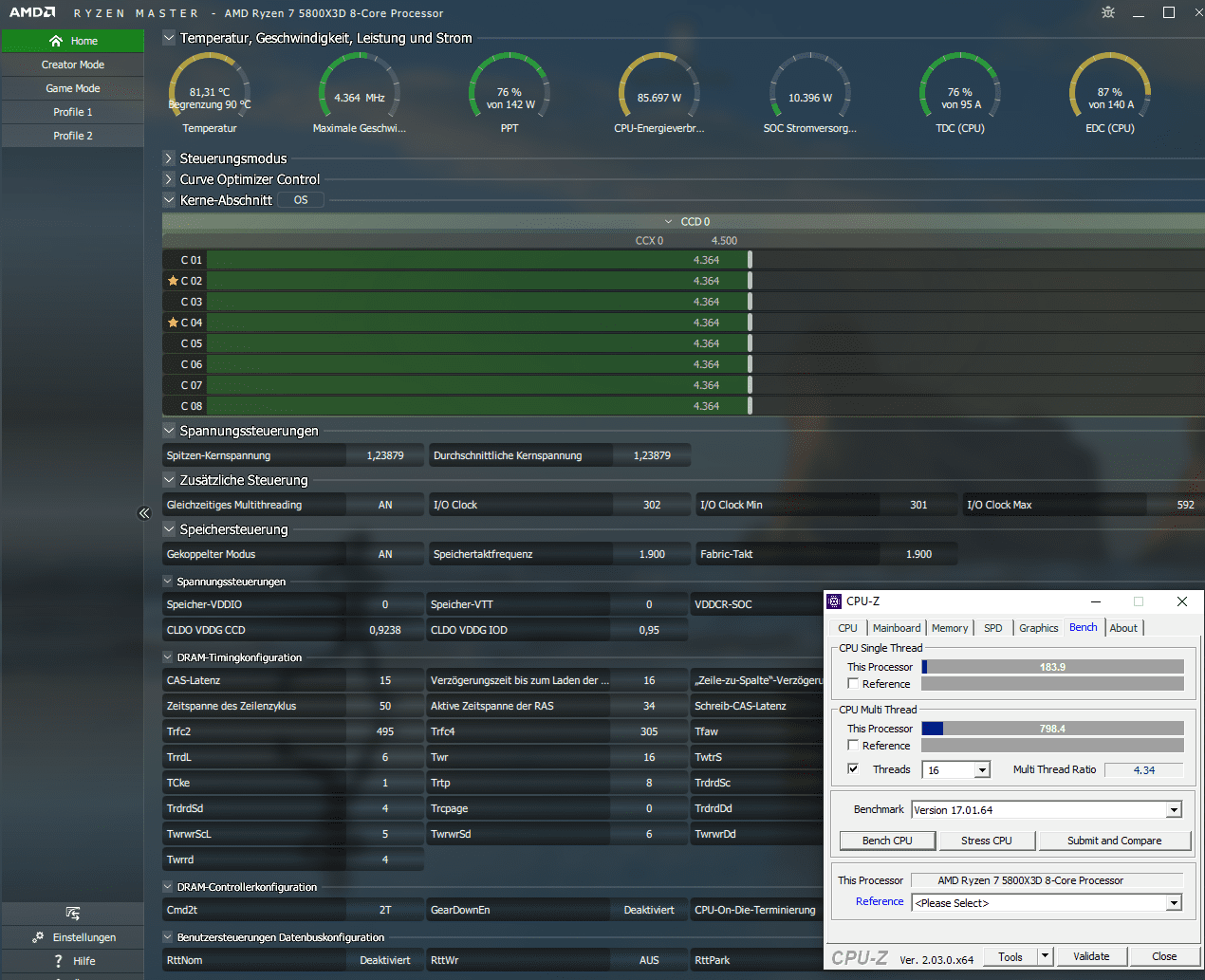Click the Temperatur gauge
Viewport: 1205px width, 980px height.
210,93
